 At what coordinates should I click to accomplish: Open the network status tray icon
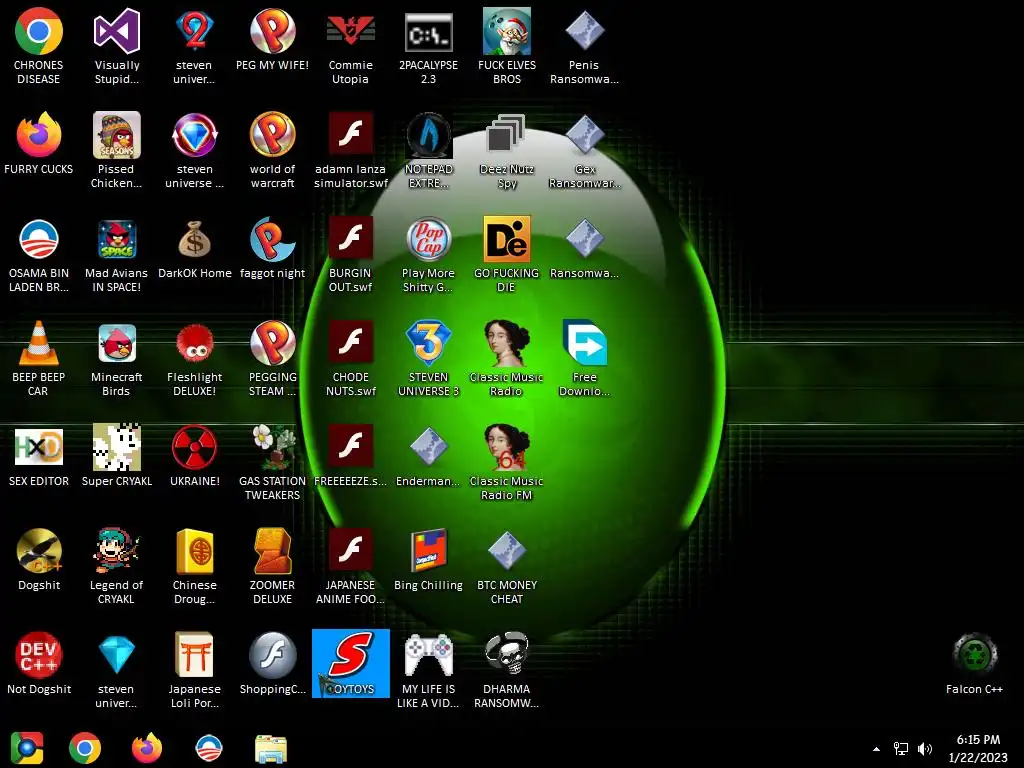coord(901,749)
